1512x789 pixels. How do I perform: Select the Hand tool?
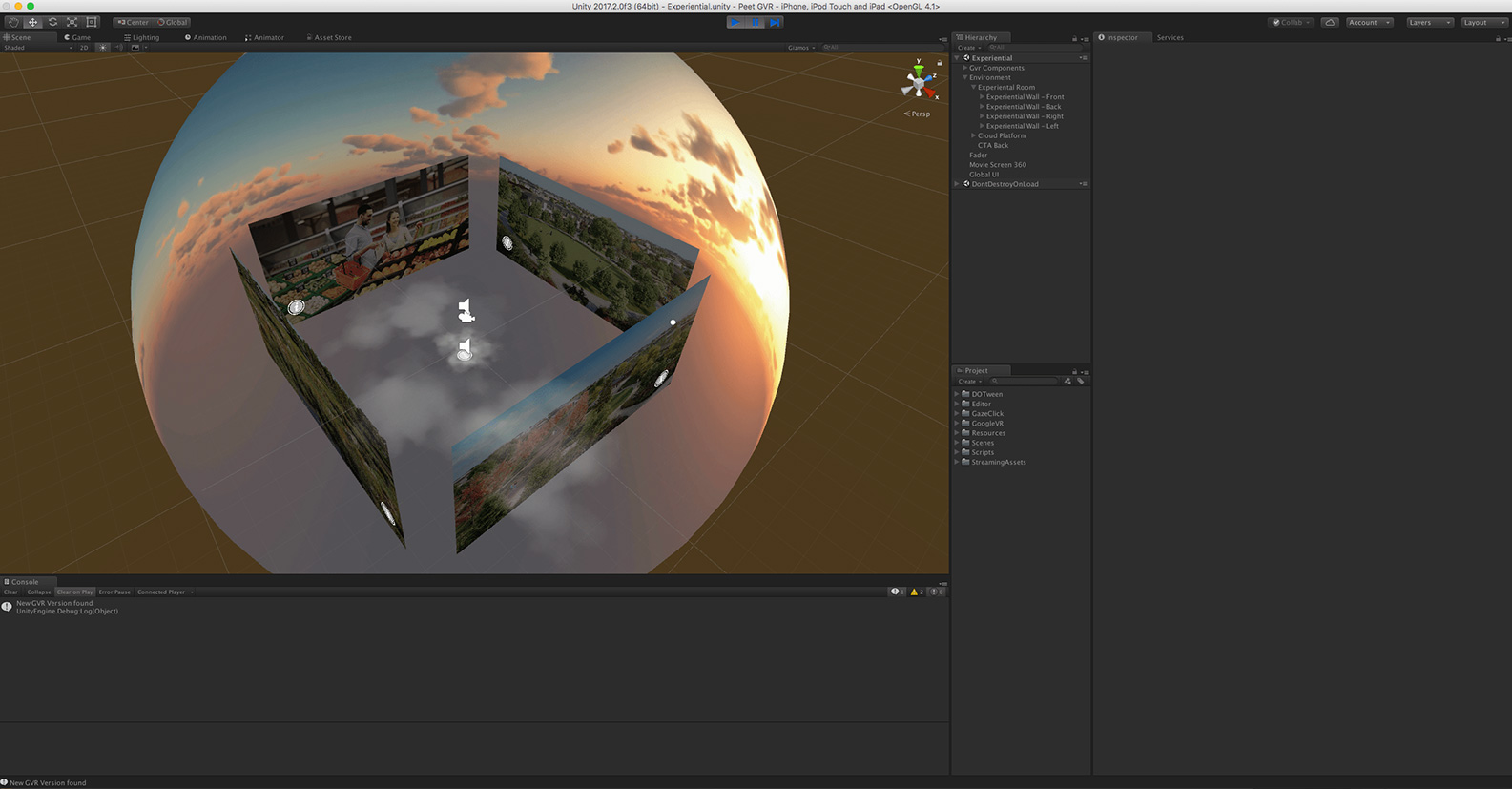click(x=13, y=22)
